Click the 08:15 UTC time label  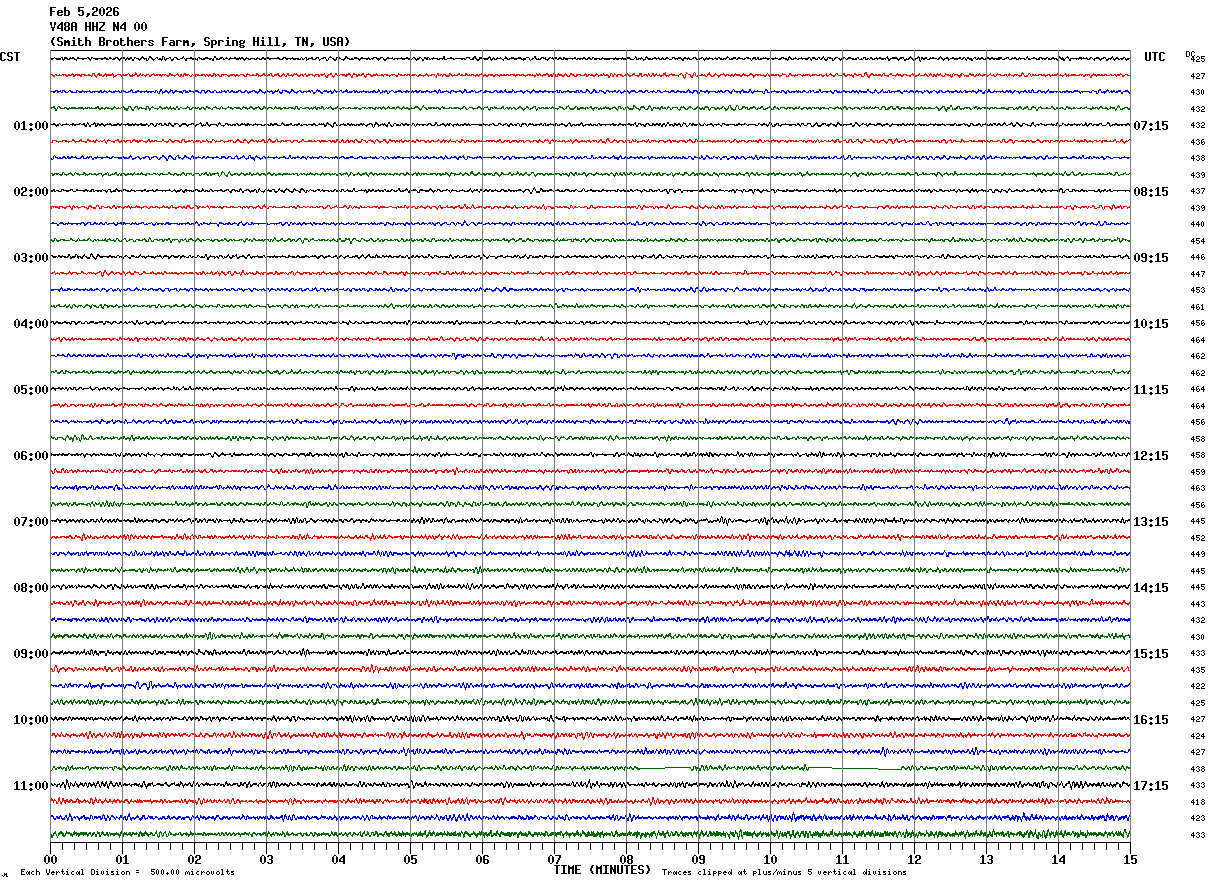1151,192
